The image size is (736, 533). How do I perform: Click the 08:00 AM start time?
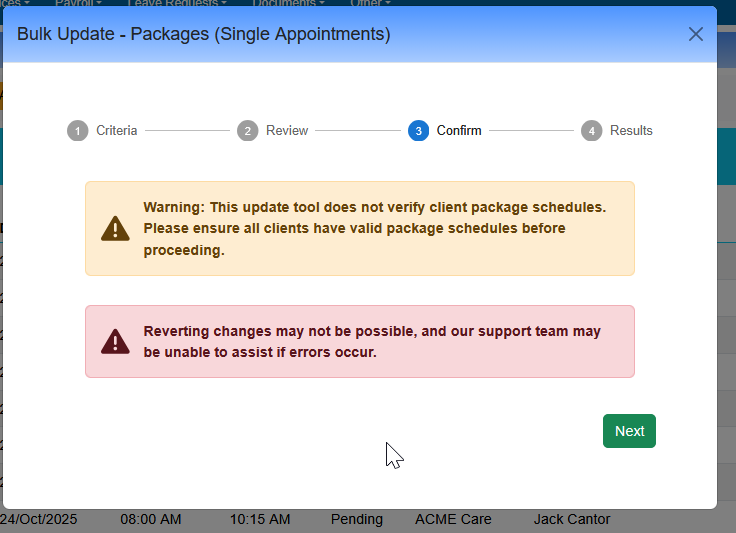click(150, 520)
